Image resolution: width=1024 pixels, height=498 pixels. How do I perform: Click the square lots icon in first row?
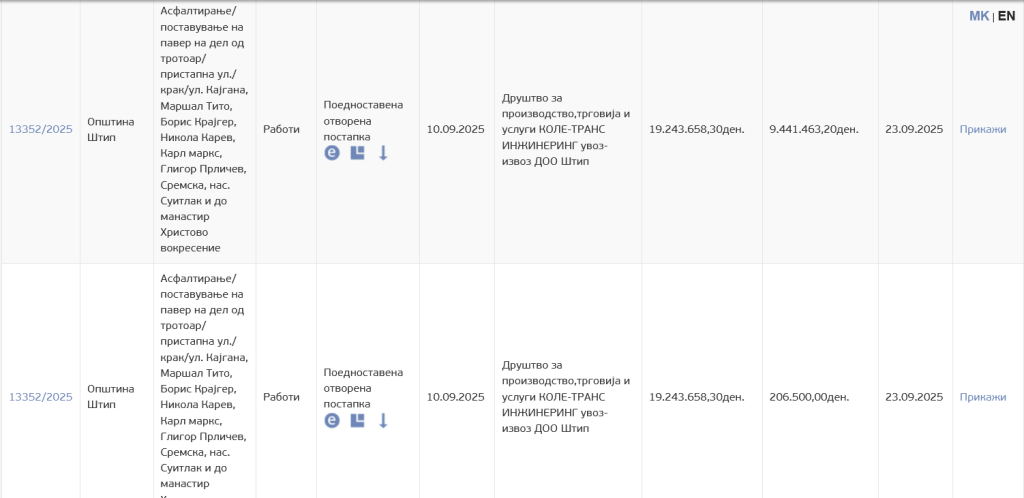(357, 153)
